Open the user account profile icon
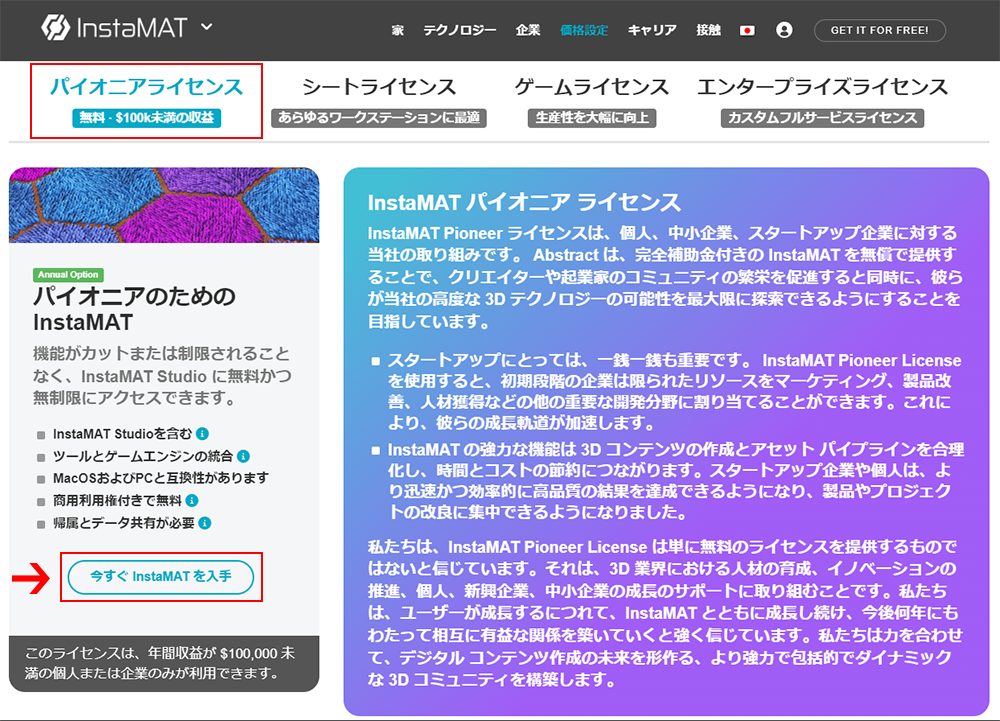1000x721 pixels. 784,31
